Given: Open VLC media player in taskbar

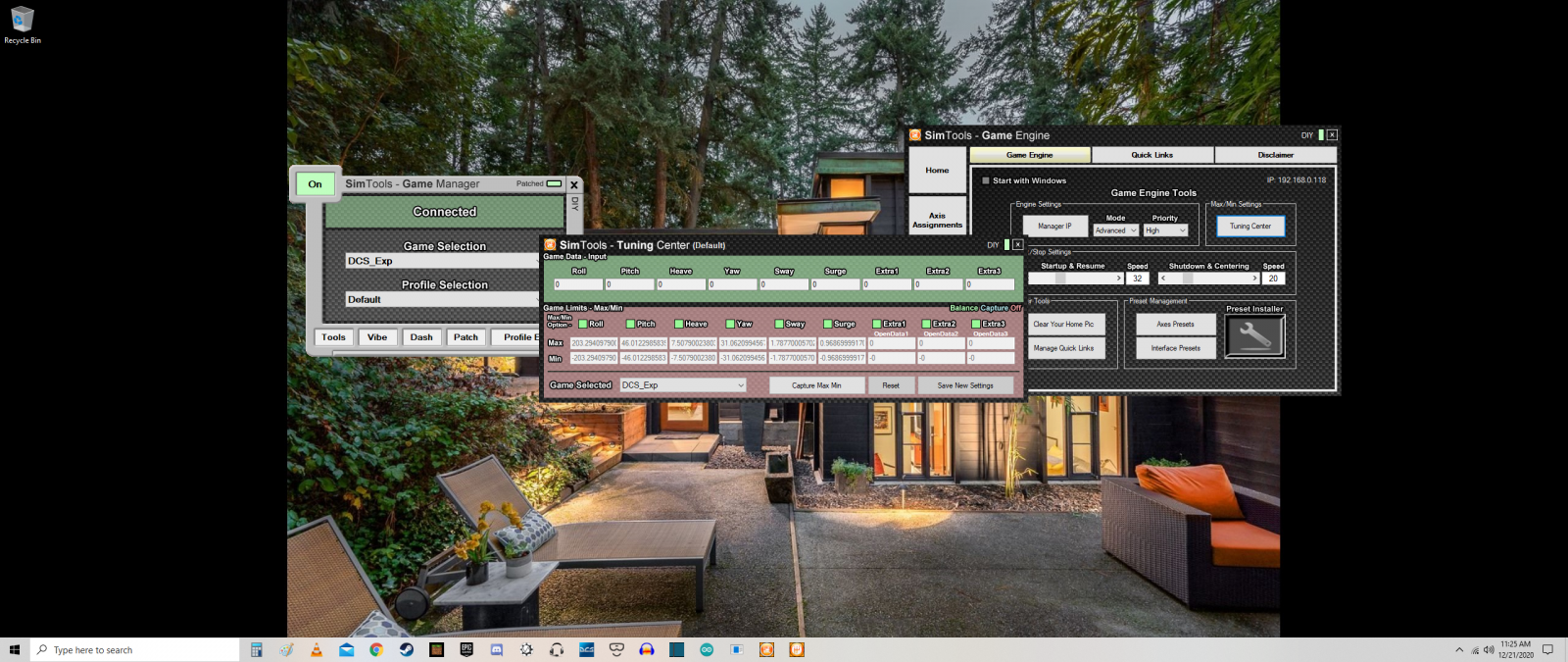Looking at the screenshot, I should 317,649.
